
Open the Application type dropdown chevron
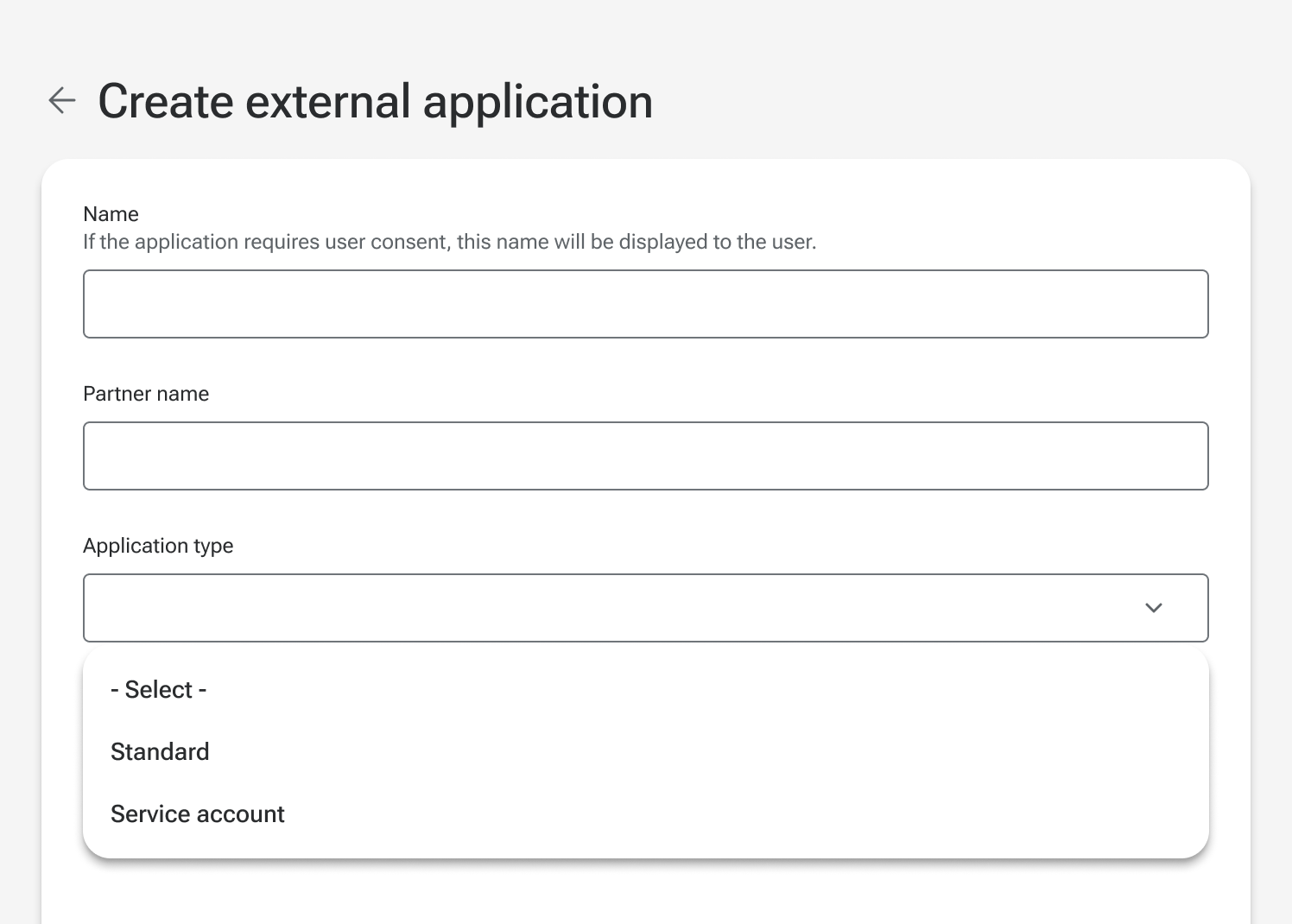coord(1154,608)
